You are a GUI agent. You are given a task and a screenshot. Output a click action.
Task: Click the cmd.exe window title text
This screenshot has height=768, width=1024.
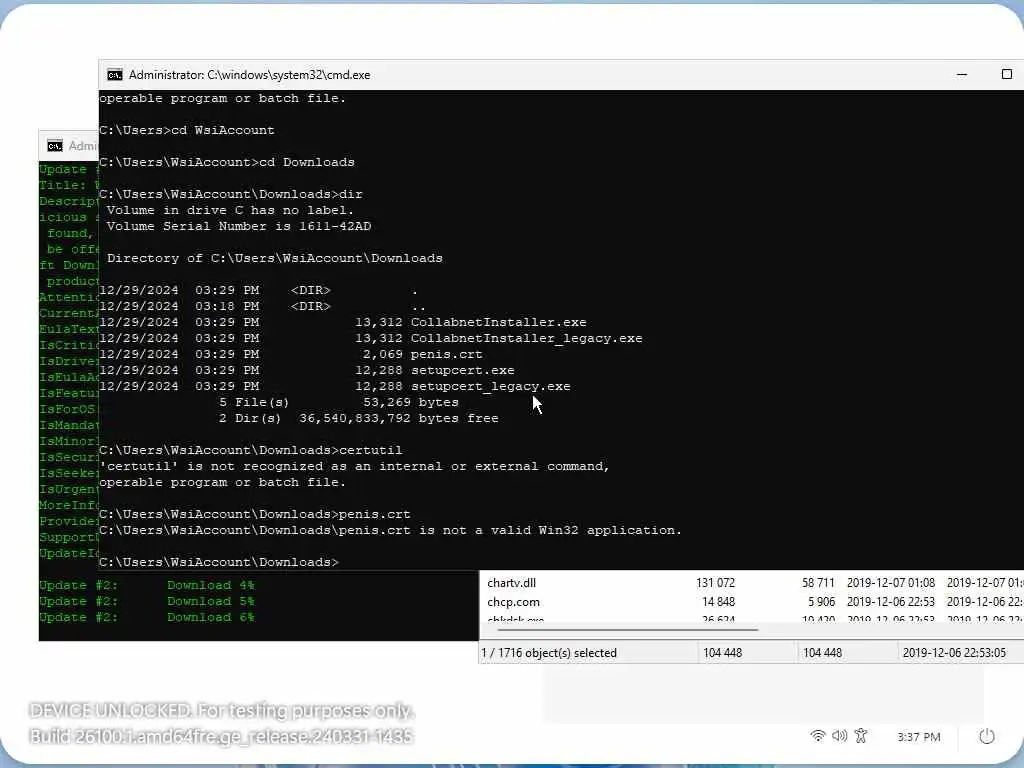(249, 75)
